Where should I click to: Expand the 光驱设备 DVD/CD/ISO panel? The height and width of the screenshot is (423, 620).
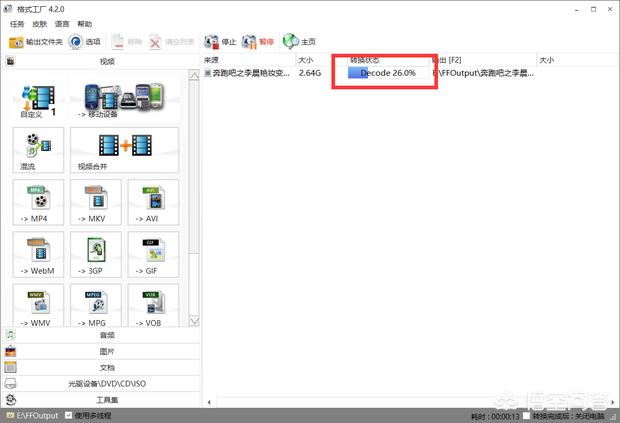(x=106, y=383)
